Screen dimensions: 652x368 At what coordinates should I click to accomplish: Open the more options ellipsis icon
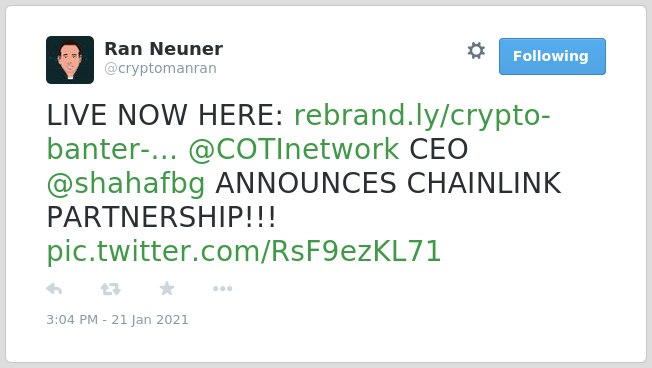[222, 289]
